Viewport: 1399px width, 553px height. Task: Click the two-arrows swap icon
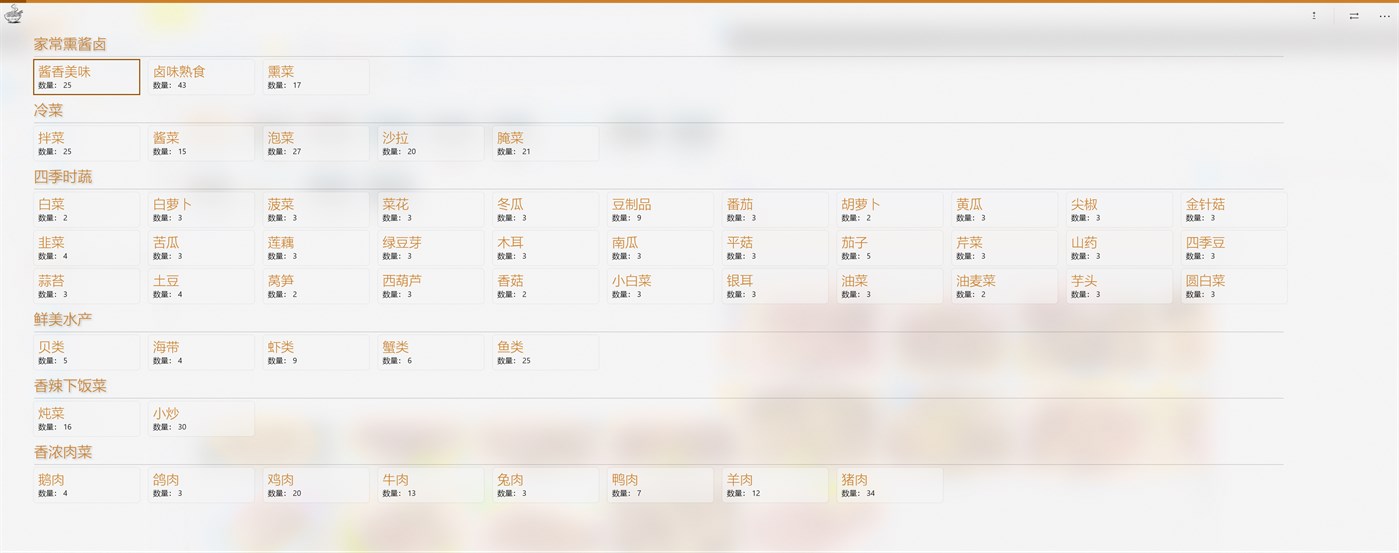[1354, 16]
